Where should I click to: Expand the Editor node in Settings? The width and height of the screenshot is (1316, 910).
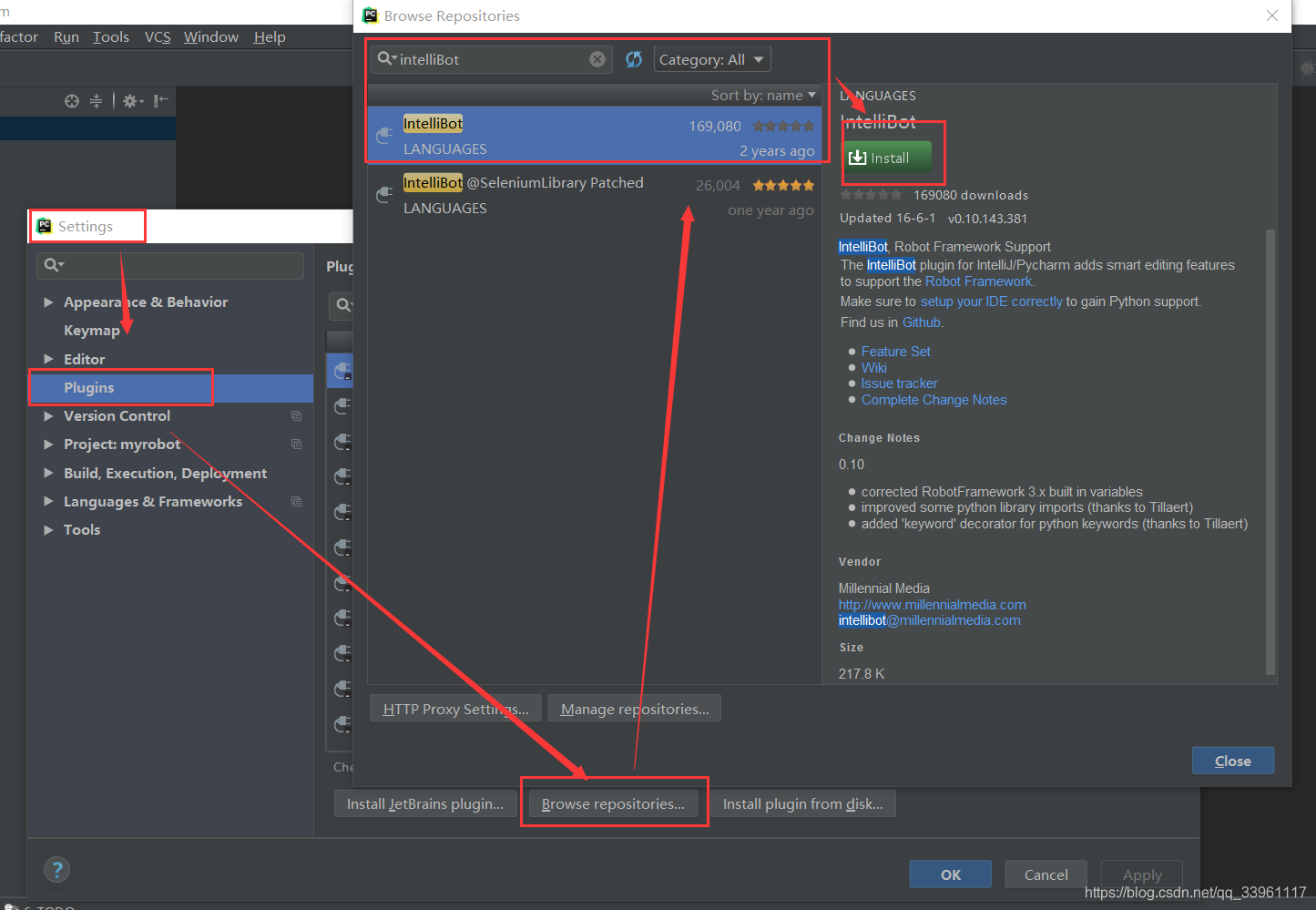tap(48, 360)
